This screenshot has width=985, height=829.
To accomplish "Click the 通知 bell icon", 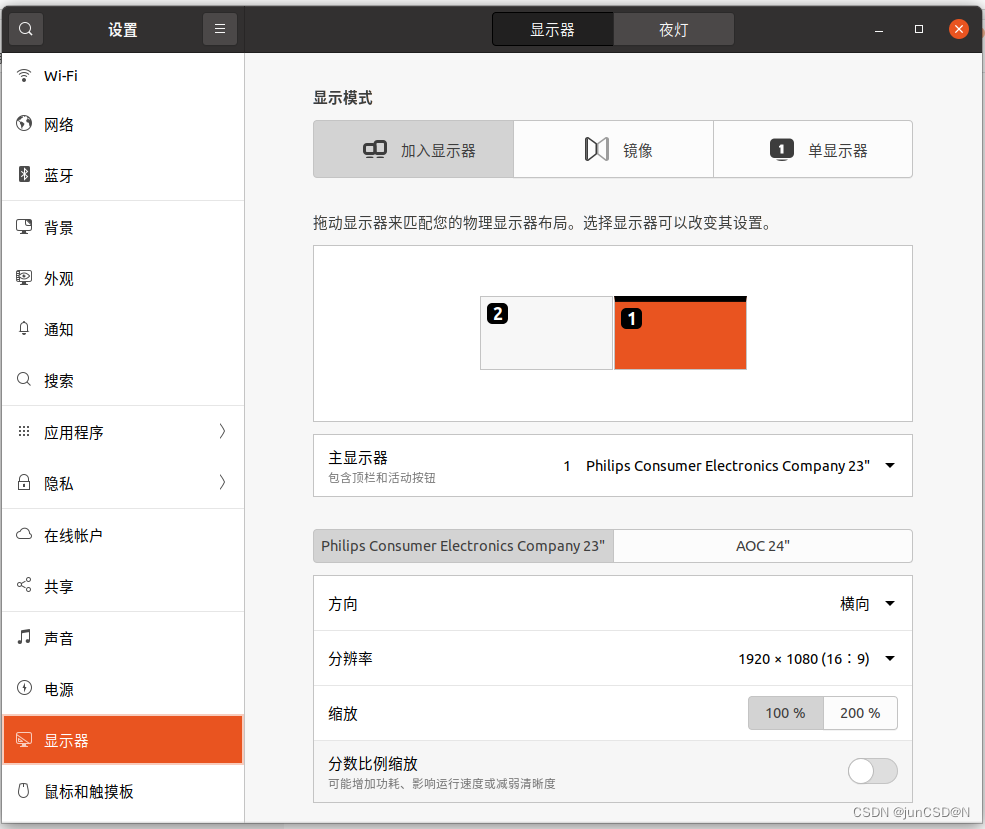I will pos(24,328).
